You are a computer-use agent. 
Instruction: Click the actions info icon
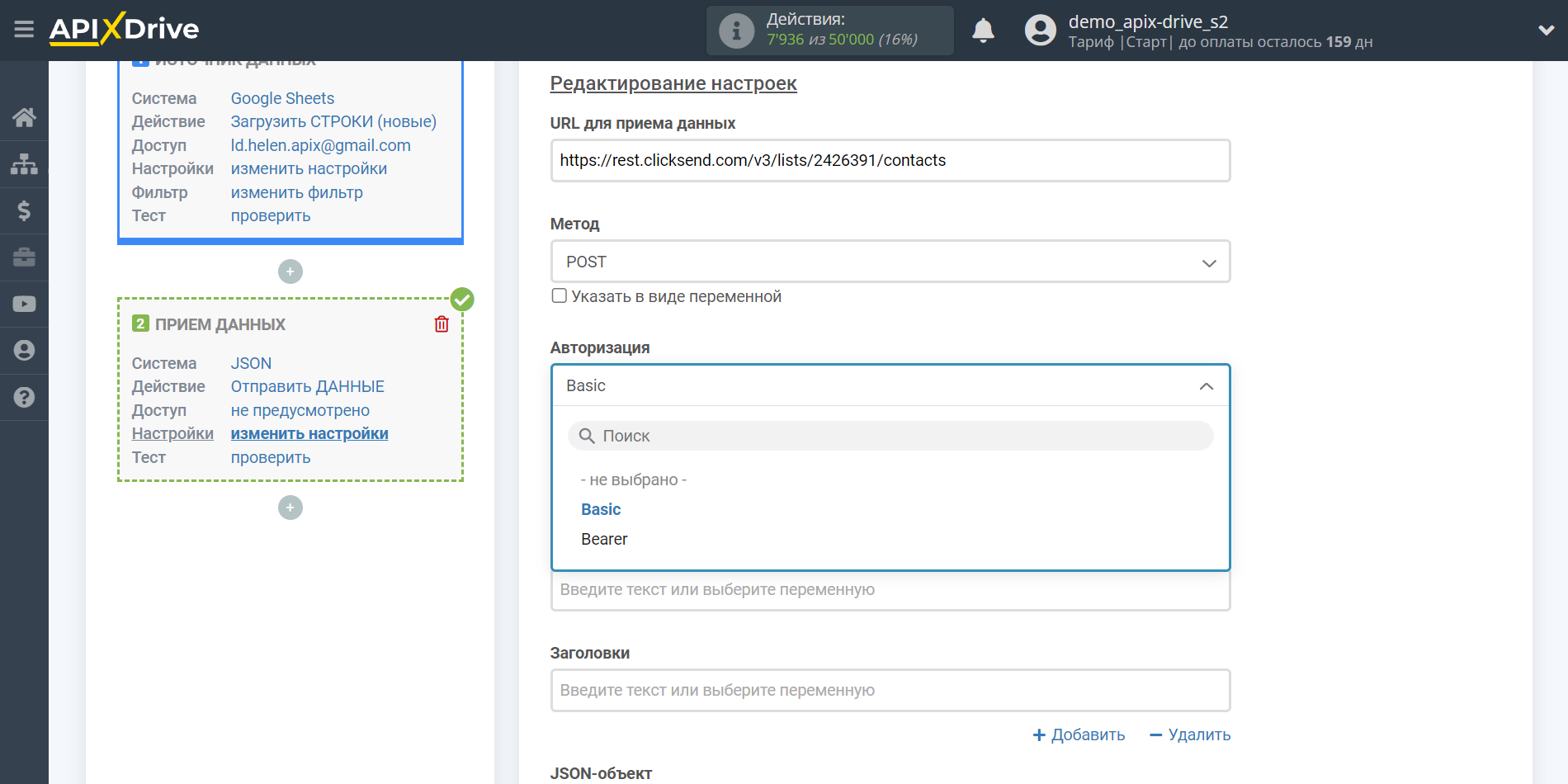coord(736,31)
